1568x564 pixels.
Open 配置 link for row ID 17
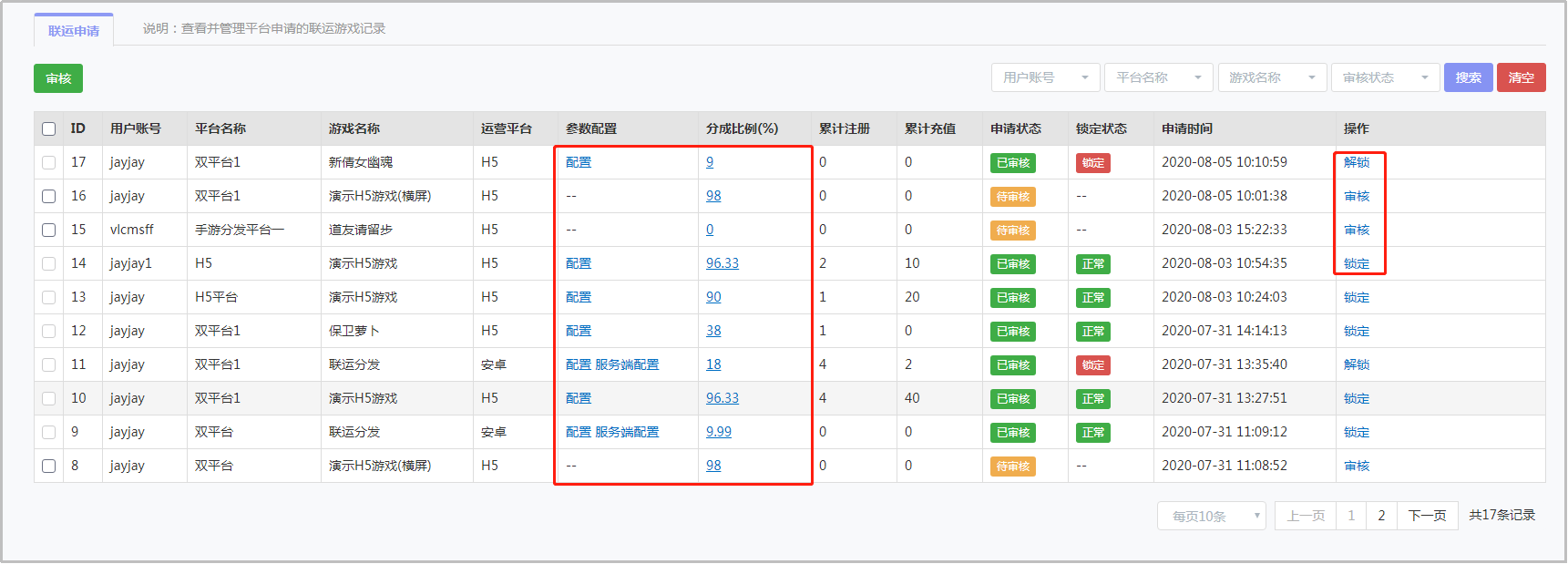coord(579,162)
